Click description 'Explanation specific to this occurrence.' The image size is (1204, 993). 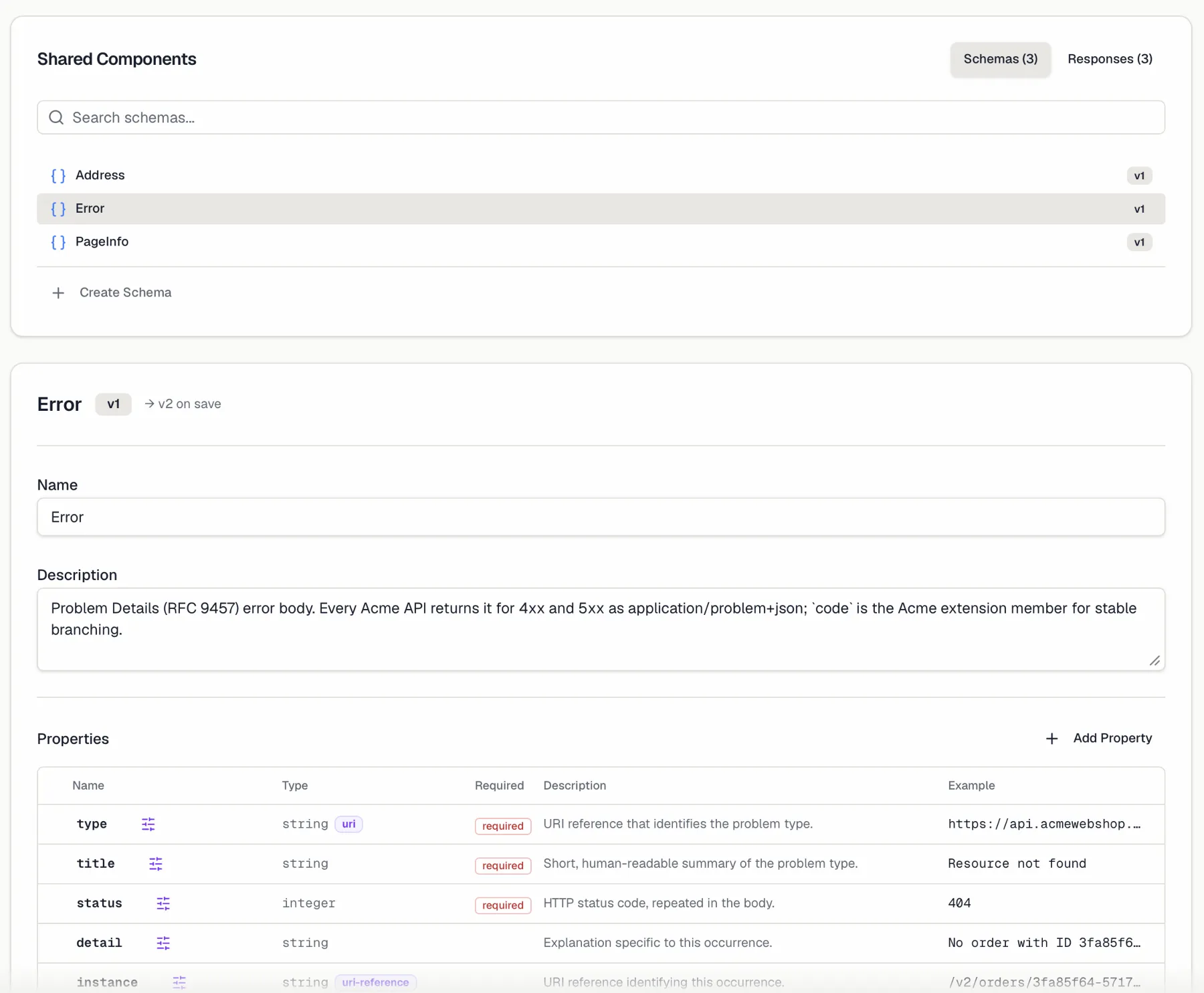658,943
